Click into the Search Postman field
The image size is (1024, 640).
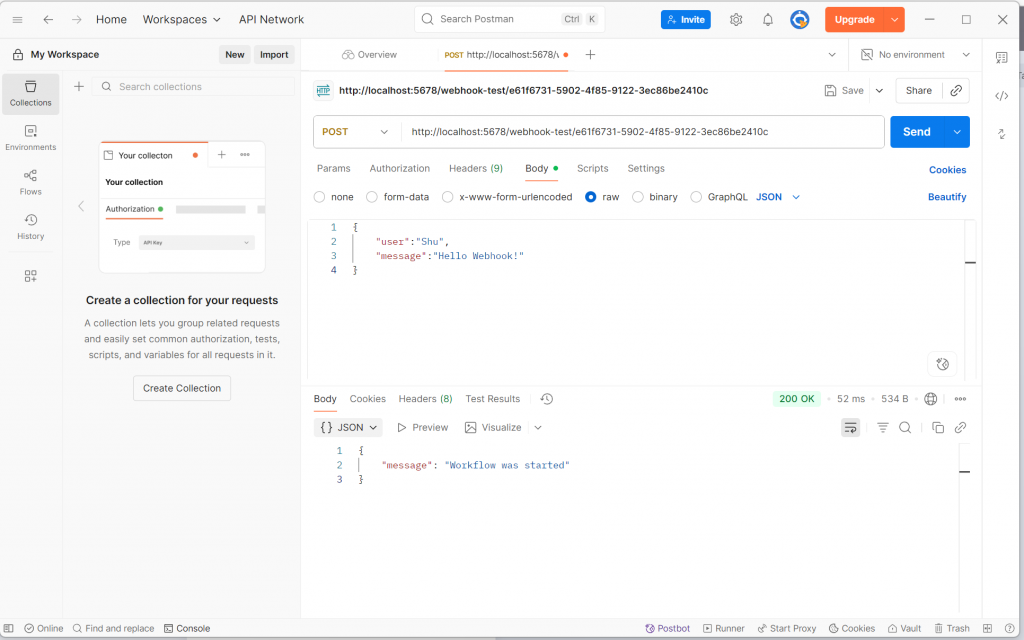click(x=509, y=20)
